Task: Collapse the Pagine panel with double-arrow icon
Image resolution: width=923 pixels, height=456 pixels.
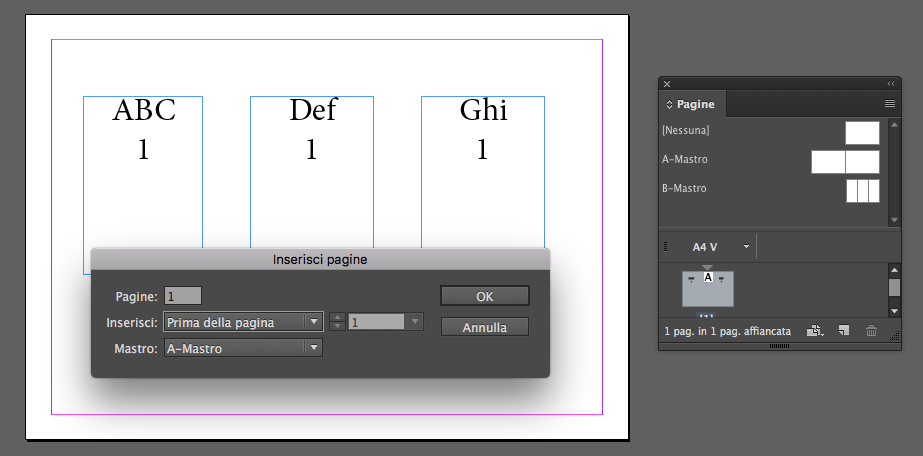Action: (891, 84)
